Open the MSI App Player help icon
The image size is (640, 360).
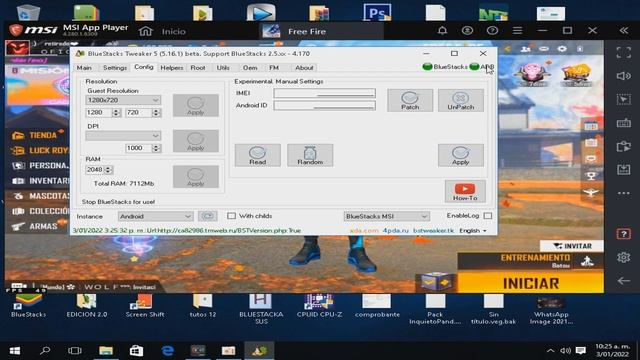pos(492,31)
